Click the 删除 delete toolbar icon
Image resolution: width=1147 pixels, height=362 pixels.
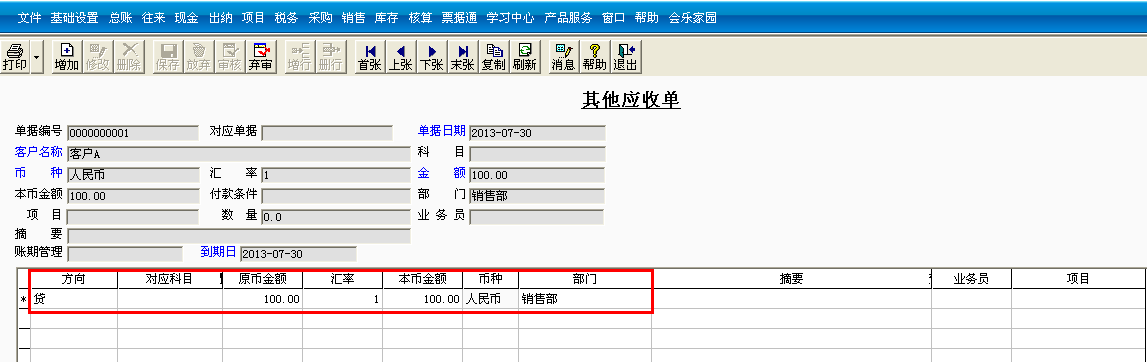coord(129,56)
